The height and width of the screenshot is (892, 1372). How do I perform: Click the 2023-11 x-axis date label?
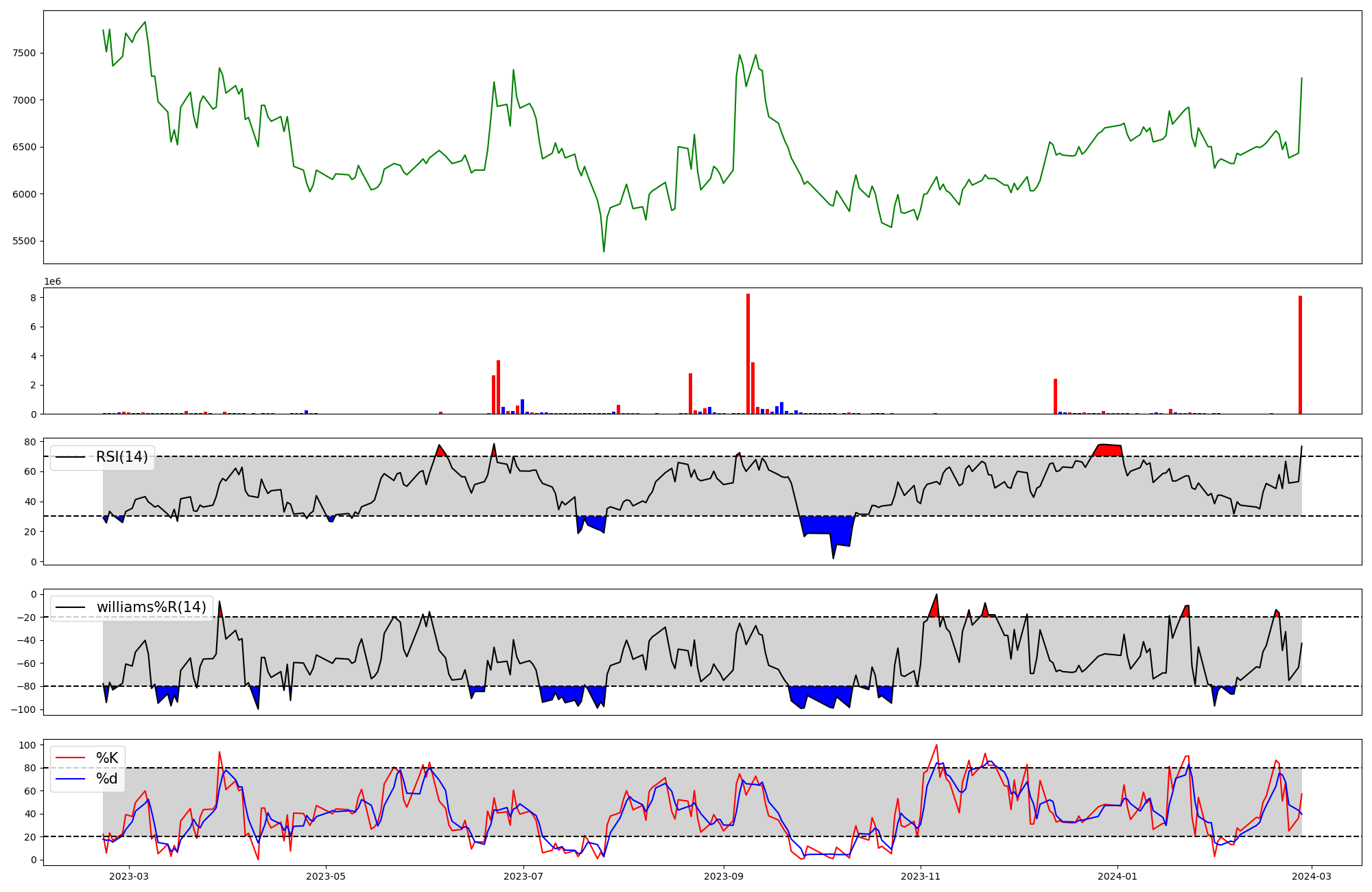point(921,876)
